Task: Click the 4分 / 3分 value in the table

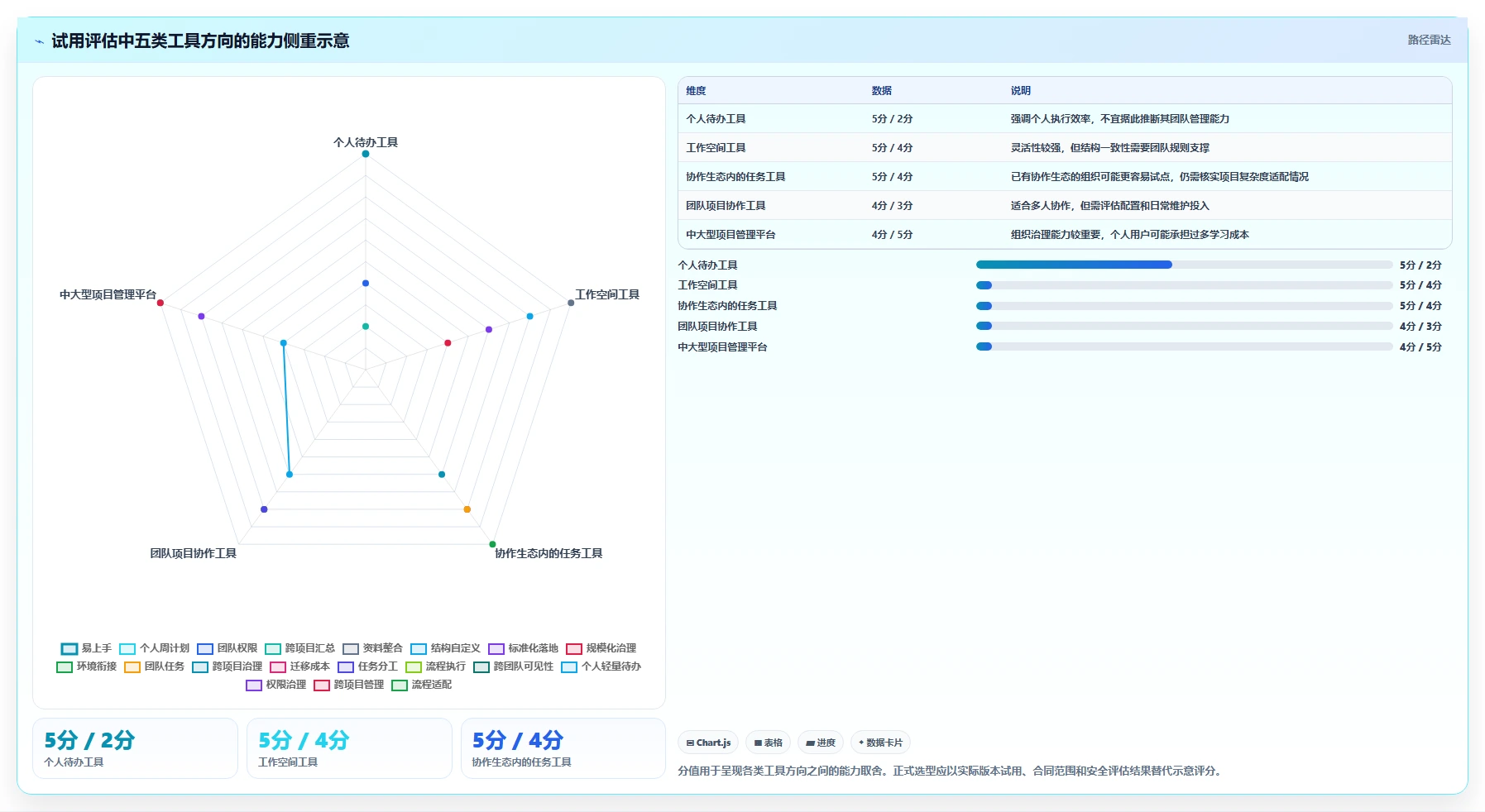Action: 892,206
